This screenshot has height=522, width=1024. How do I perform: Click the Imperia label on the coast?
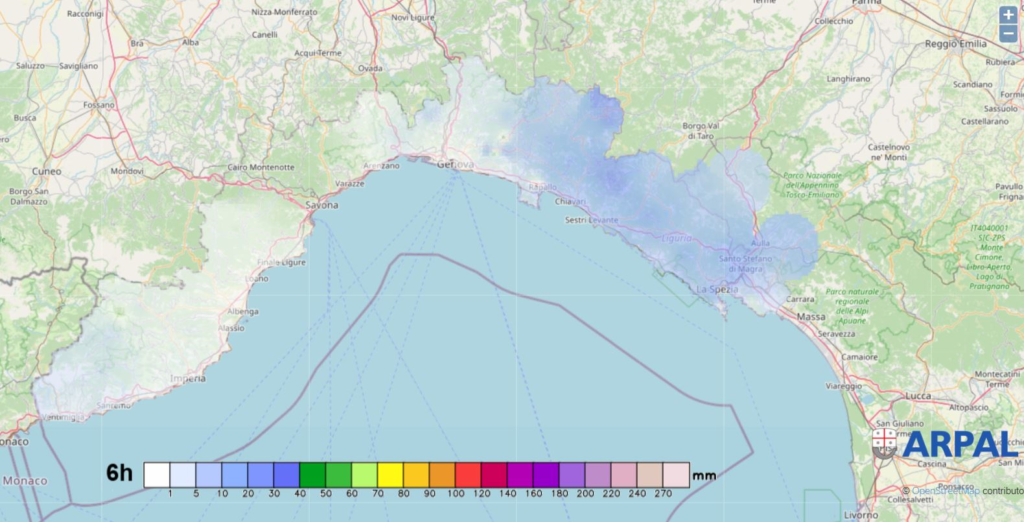coord(187,379)
